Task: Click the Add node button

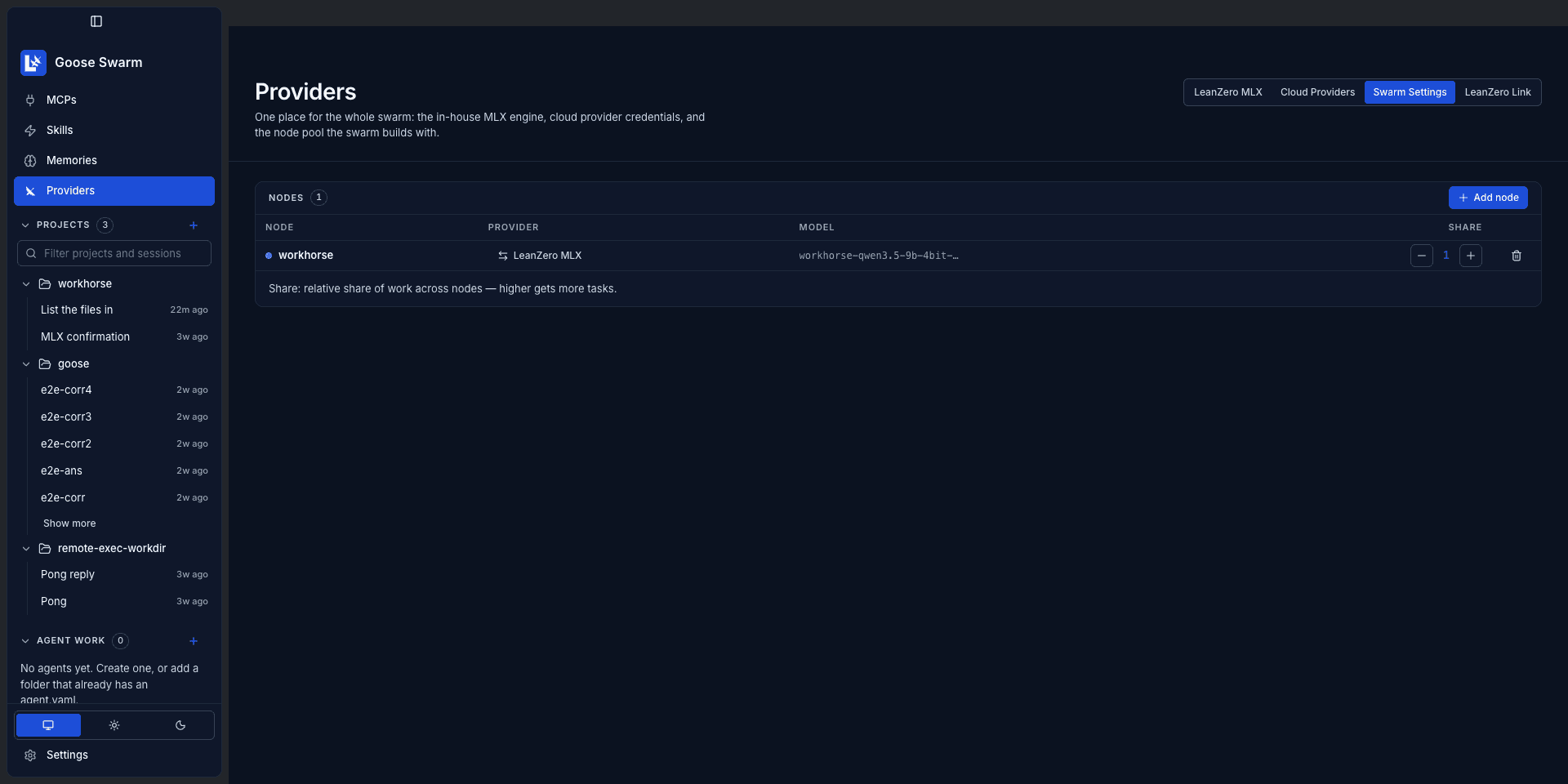Action: pyautogui.click(x=1488, y=198)
